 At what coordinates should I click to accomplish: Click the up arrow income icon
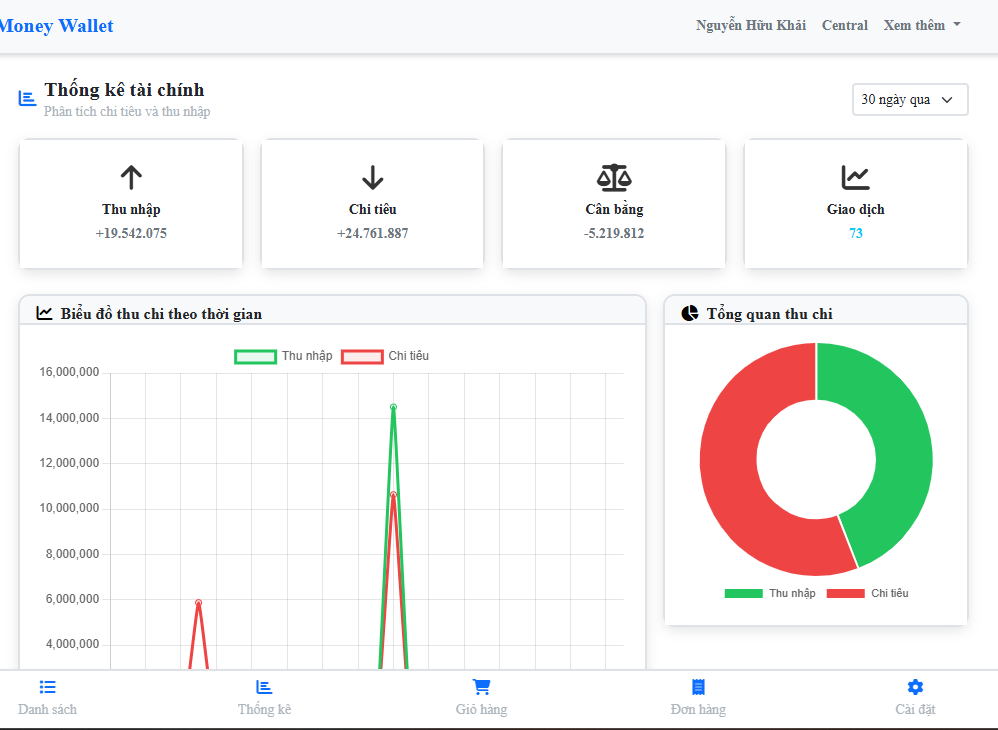(x=131, y=178)
